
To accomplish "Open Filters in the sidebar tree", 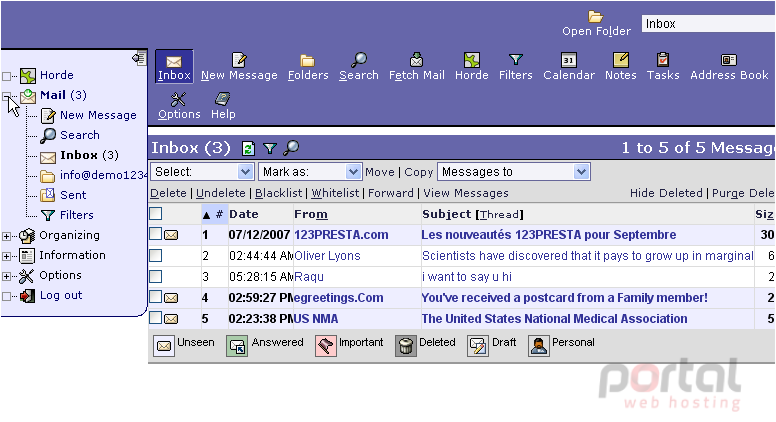I will click(77, 215).
